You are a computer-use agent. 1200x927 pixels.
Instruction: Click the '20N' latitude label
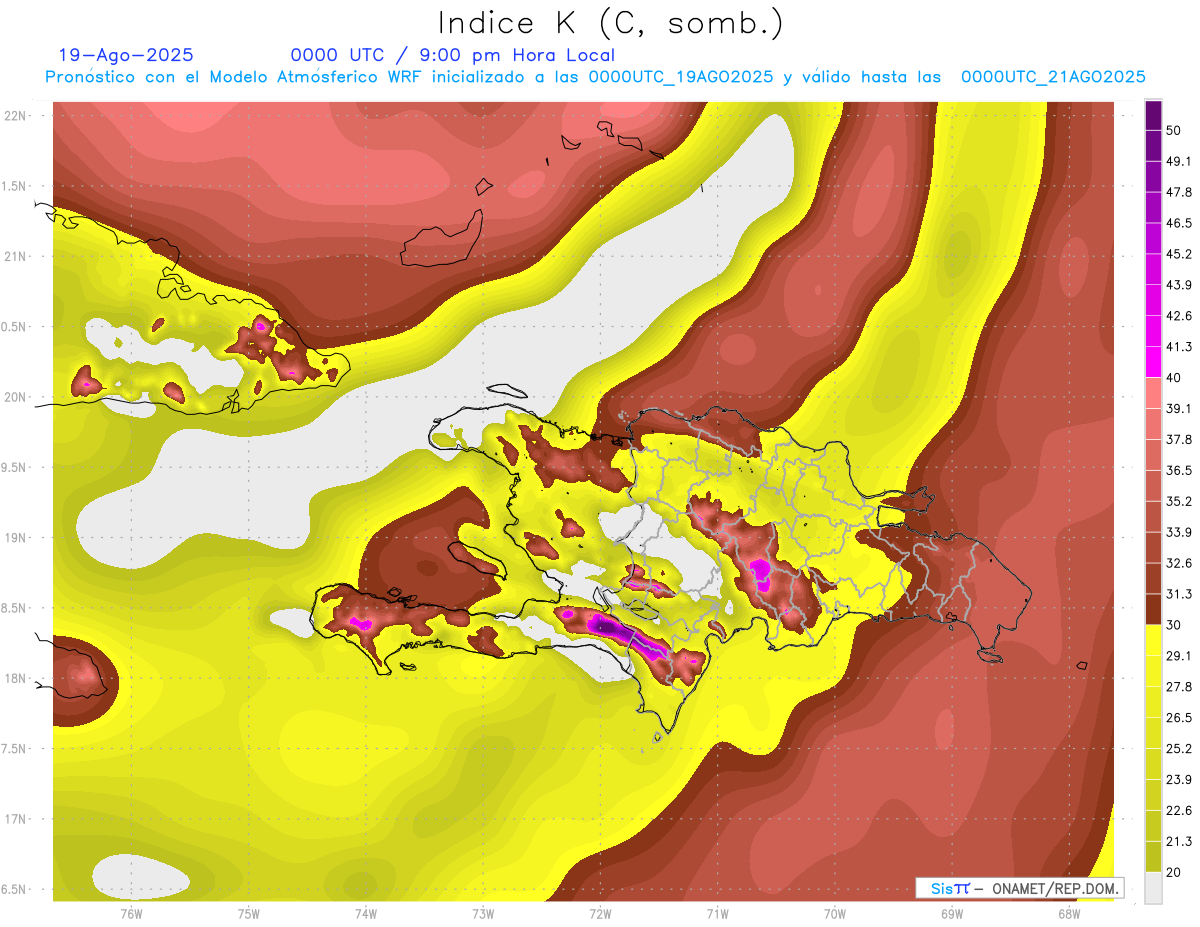[x=16, y=397]
